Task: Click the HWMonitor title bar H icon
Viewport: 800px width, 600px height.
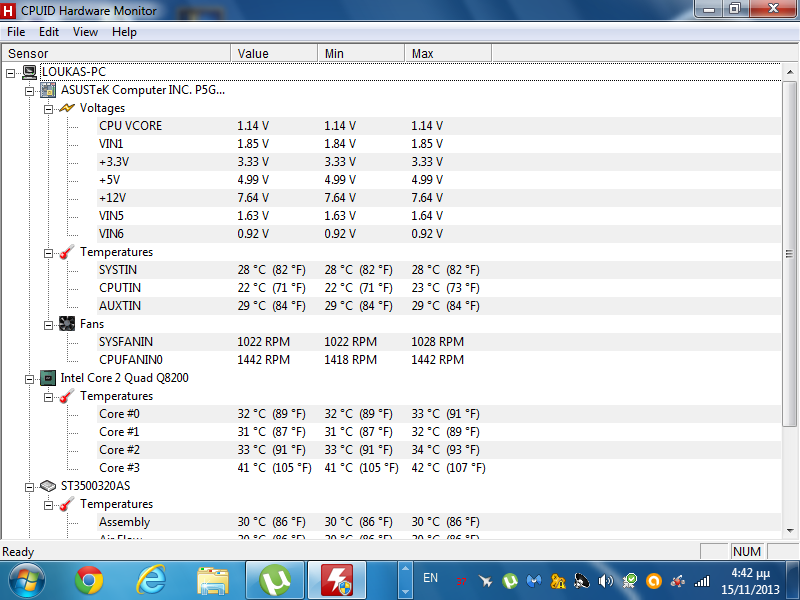Action: (8, 10)
